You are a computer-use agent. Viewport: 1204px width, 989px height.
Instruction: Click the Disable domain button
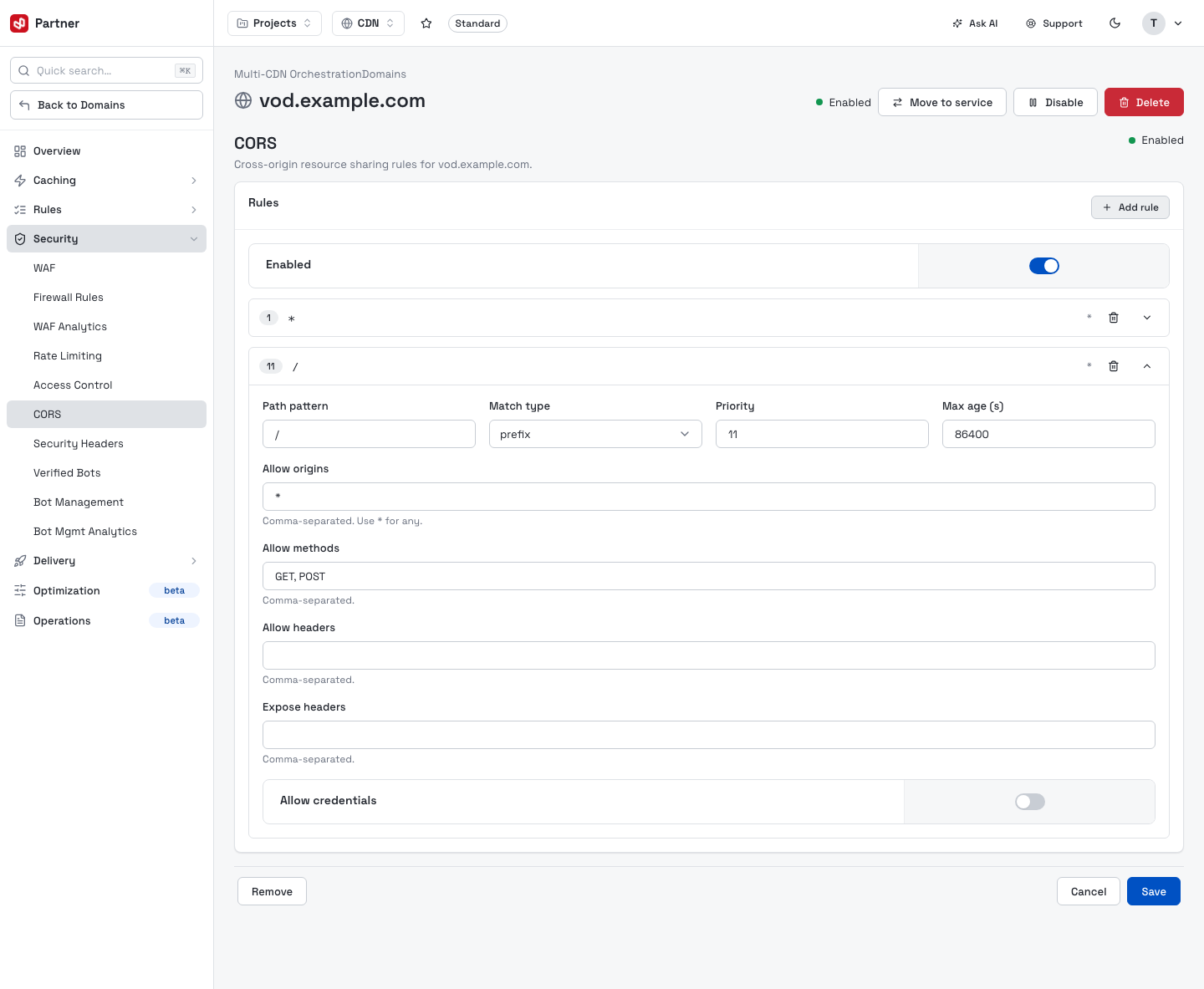(1055, 102)
